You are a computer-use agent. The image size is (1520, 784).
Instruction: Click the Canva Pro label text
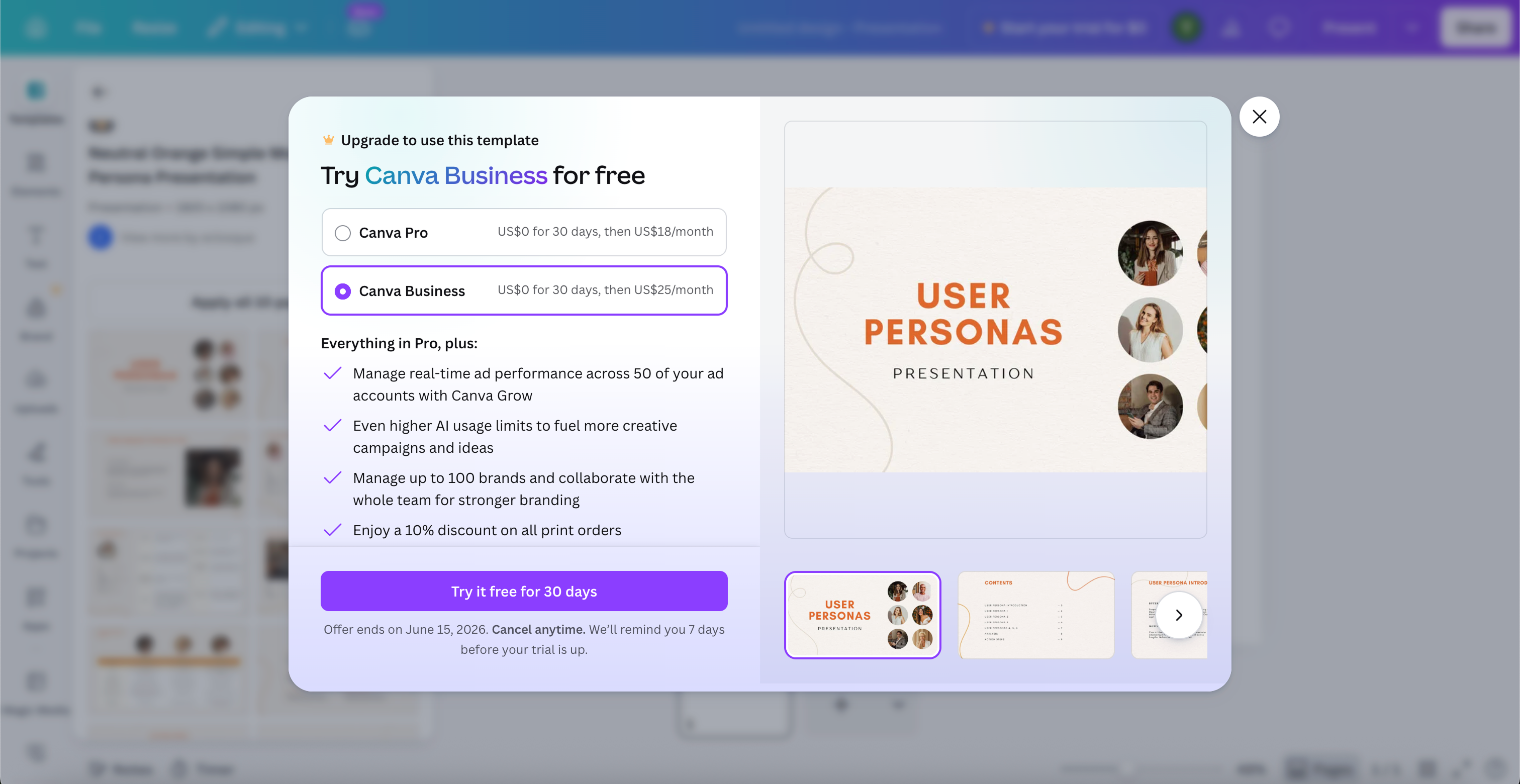[x=393, y=233]
